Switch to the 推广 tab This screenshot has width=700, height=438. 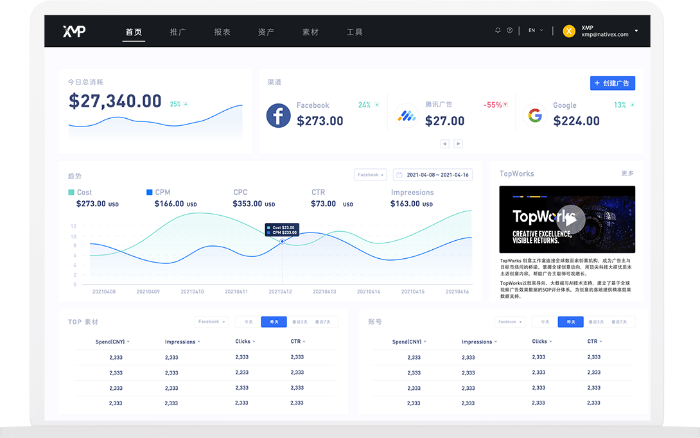pyautogui.click(x=177, y=32)
